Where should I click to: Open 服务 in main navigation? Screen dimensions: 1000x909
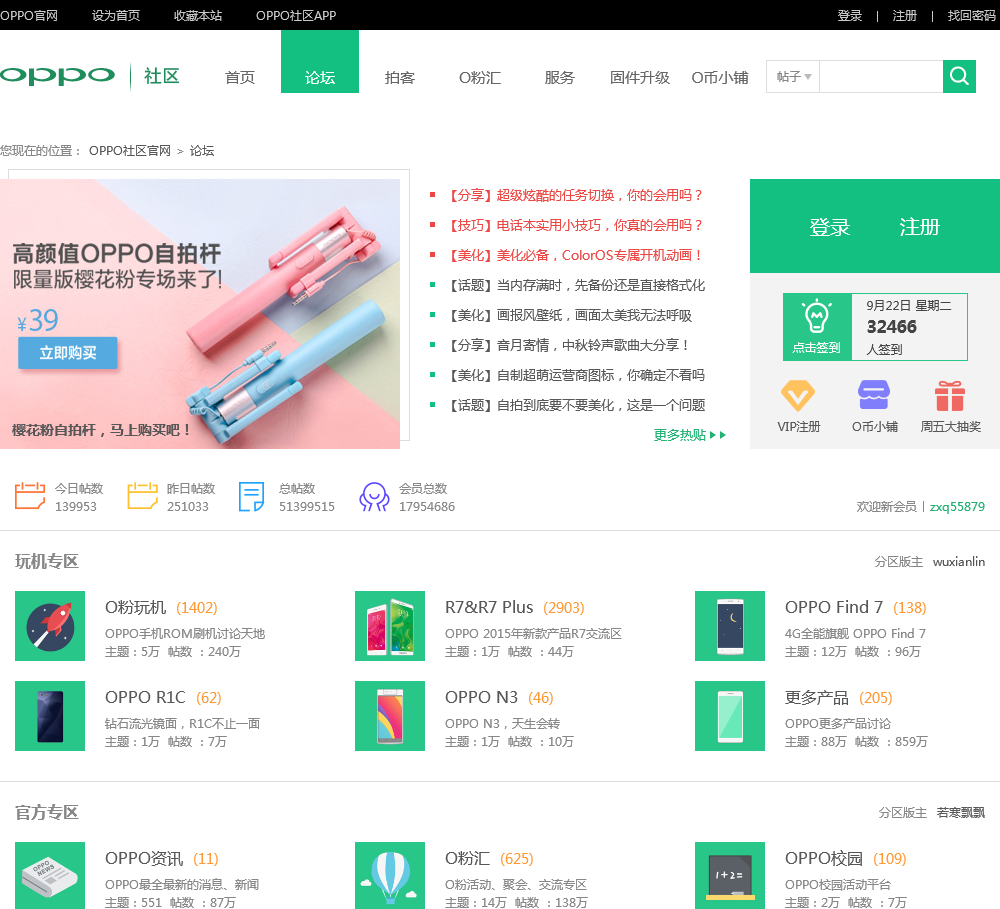559,77
